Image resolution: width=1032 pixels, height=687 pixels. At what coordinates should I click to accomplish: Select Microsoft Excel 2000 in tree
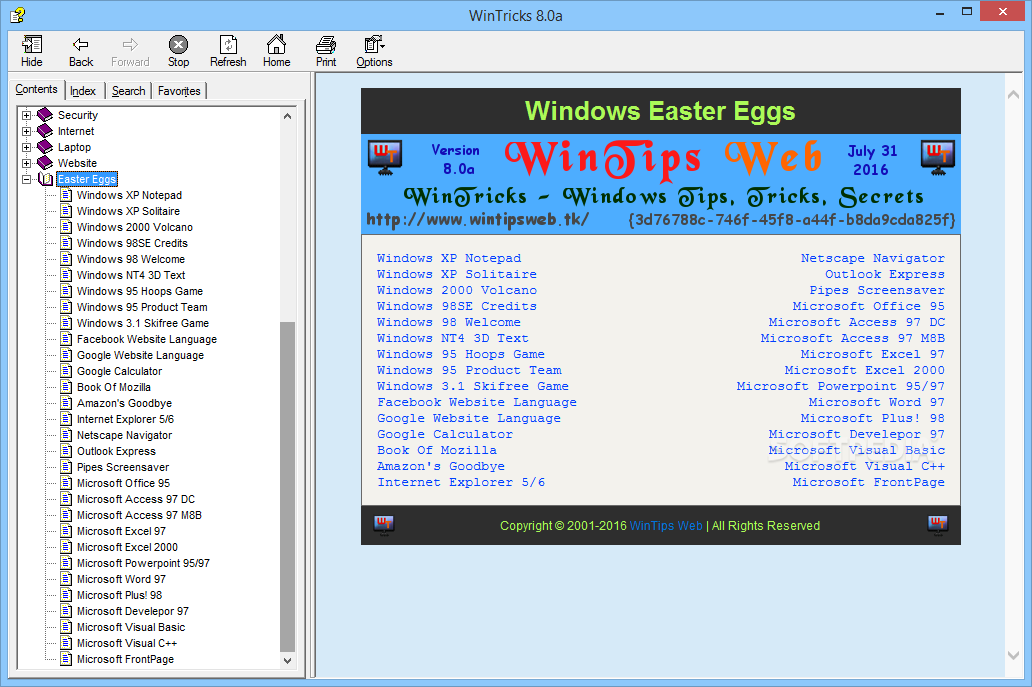coord(127,547)
